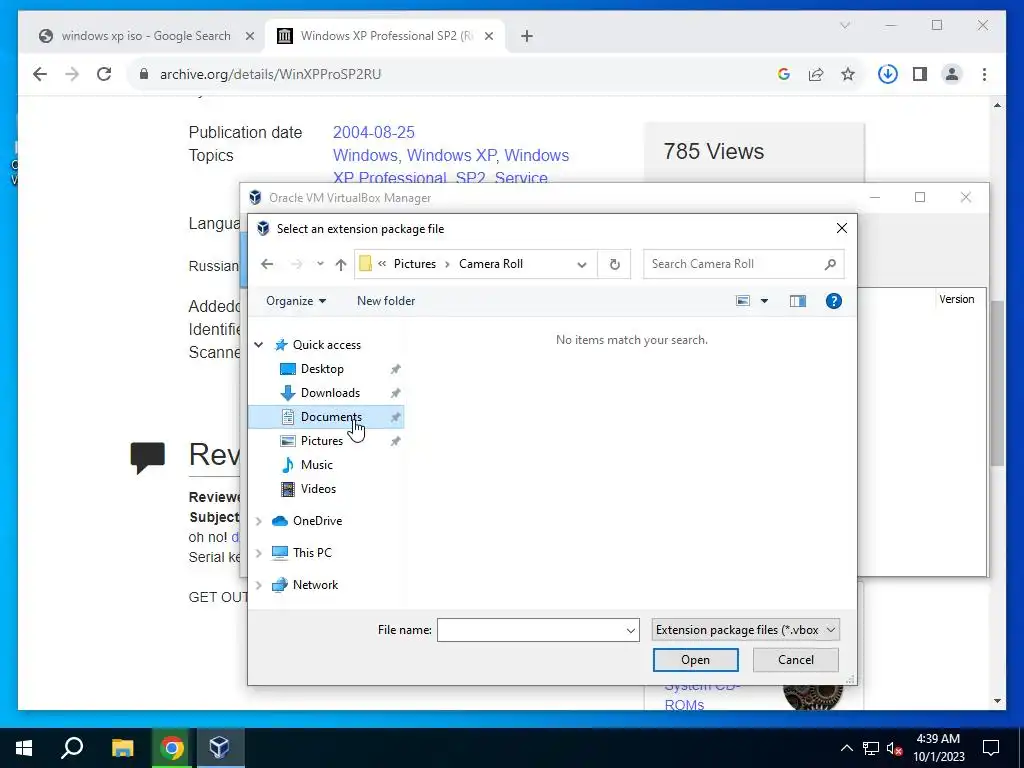Image resolution: width=1024 pixels, height=768 pixels.
Task: Open the notification center
Action: tap(991, 748)
